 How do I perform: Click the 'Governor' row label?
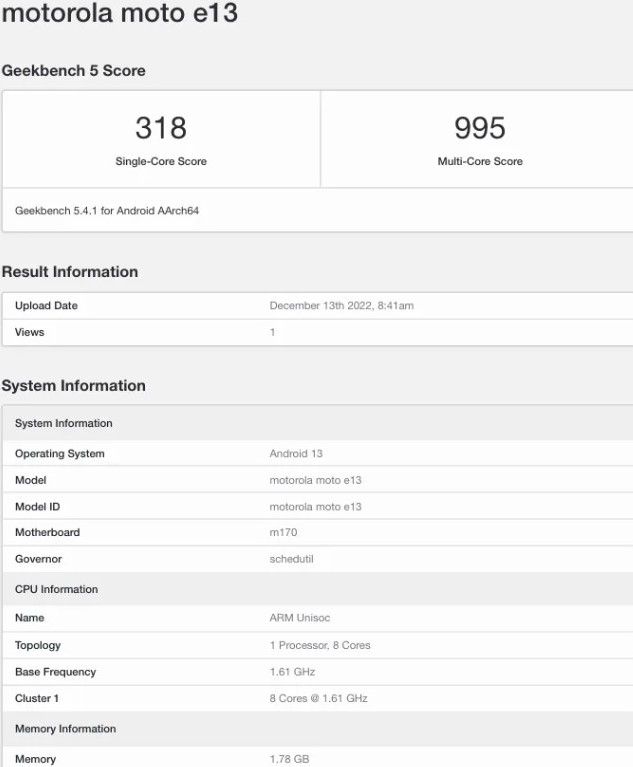38,559
